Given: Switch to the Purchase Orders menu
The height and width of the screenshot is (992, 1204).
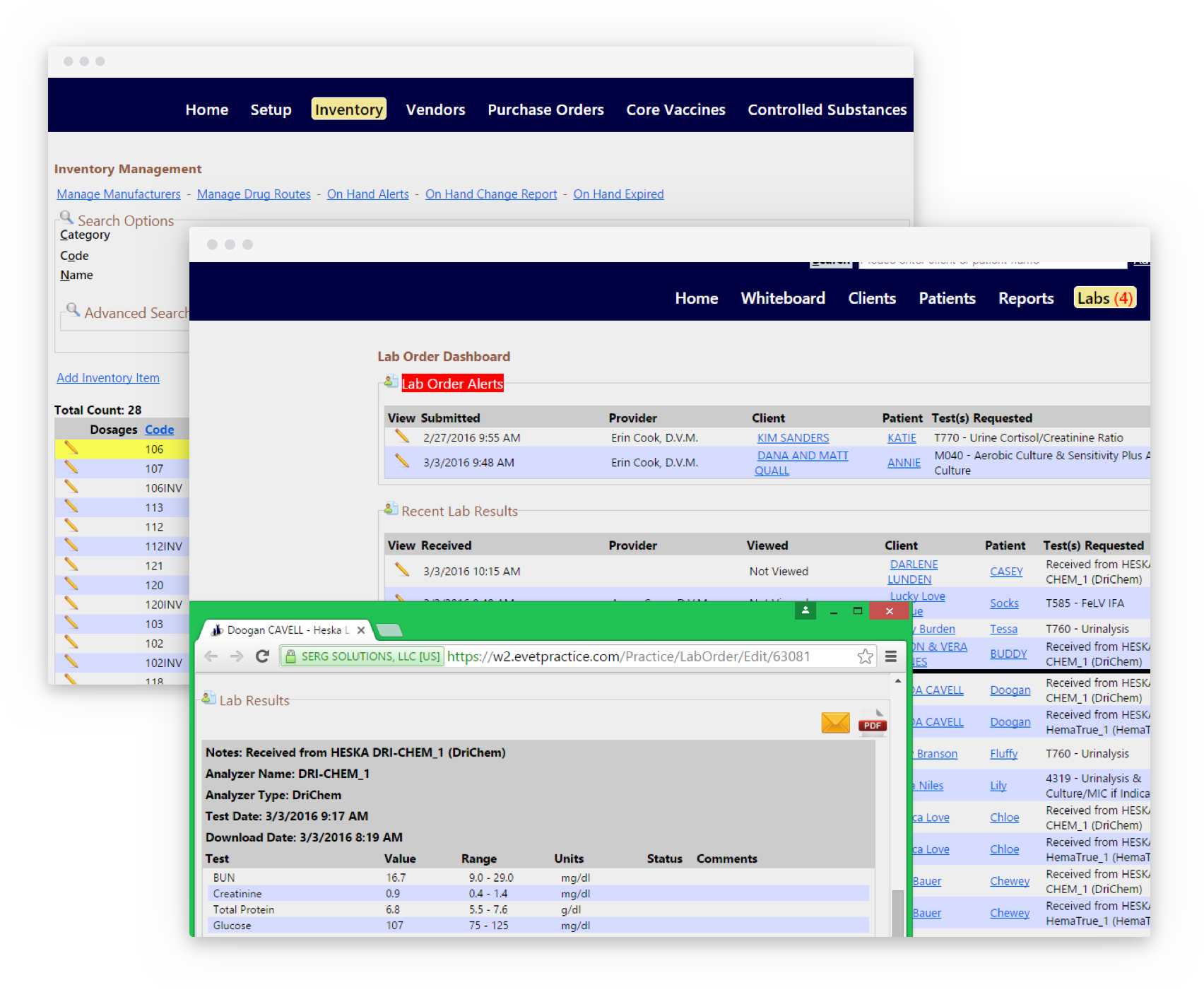Looking at the screenshot, I should [x=545, y=110].
